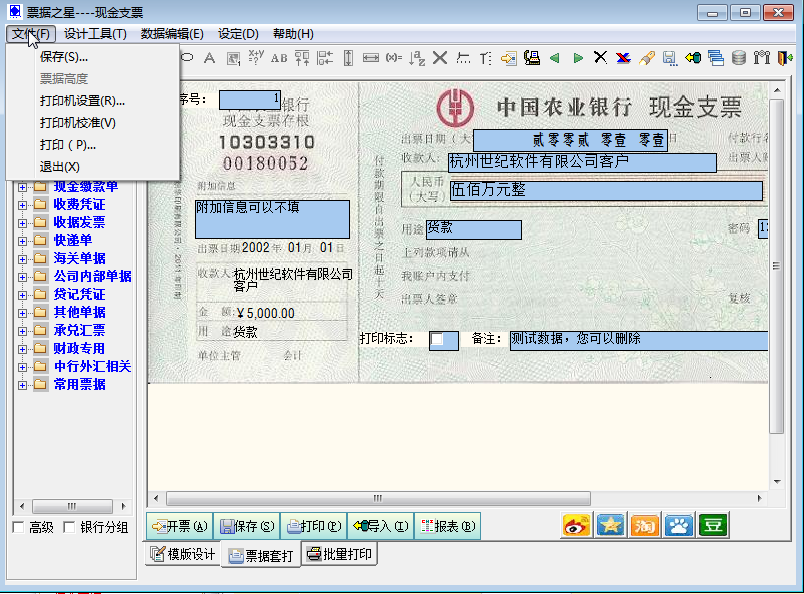The height and width of the screenshot is (594, 804).
Task: Click the red and blue X icon
Action: point(623,58)
